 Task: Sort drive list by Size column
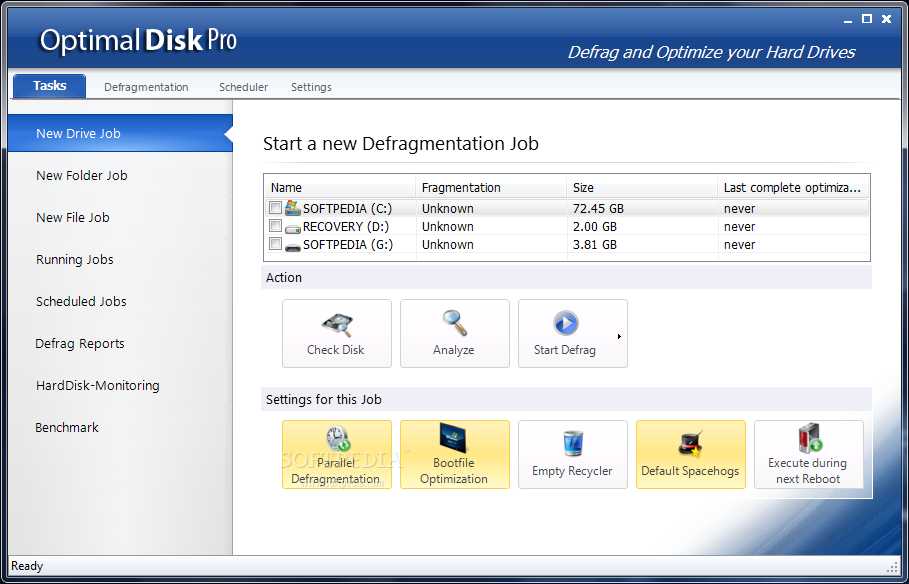coord(642,188)
